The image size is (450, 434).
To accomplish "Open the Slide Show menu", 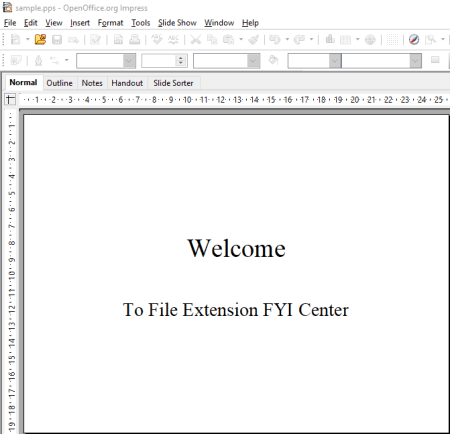I will [177, 23].
